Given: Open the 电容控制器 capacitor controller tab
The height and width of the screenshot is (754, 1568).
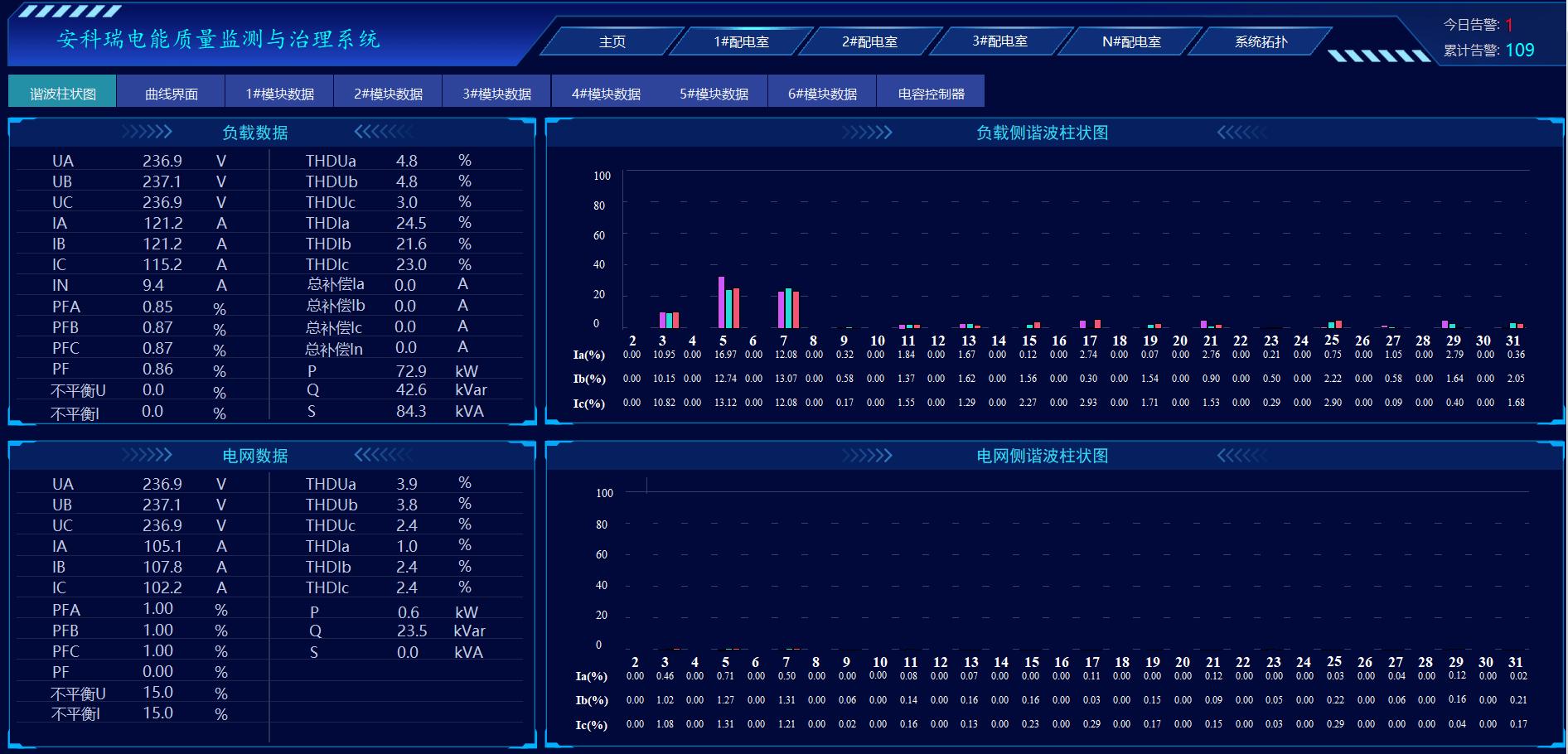Looking at the screenshot, I should pyautogui.click(x=931, y=94).
